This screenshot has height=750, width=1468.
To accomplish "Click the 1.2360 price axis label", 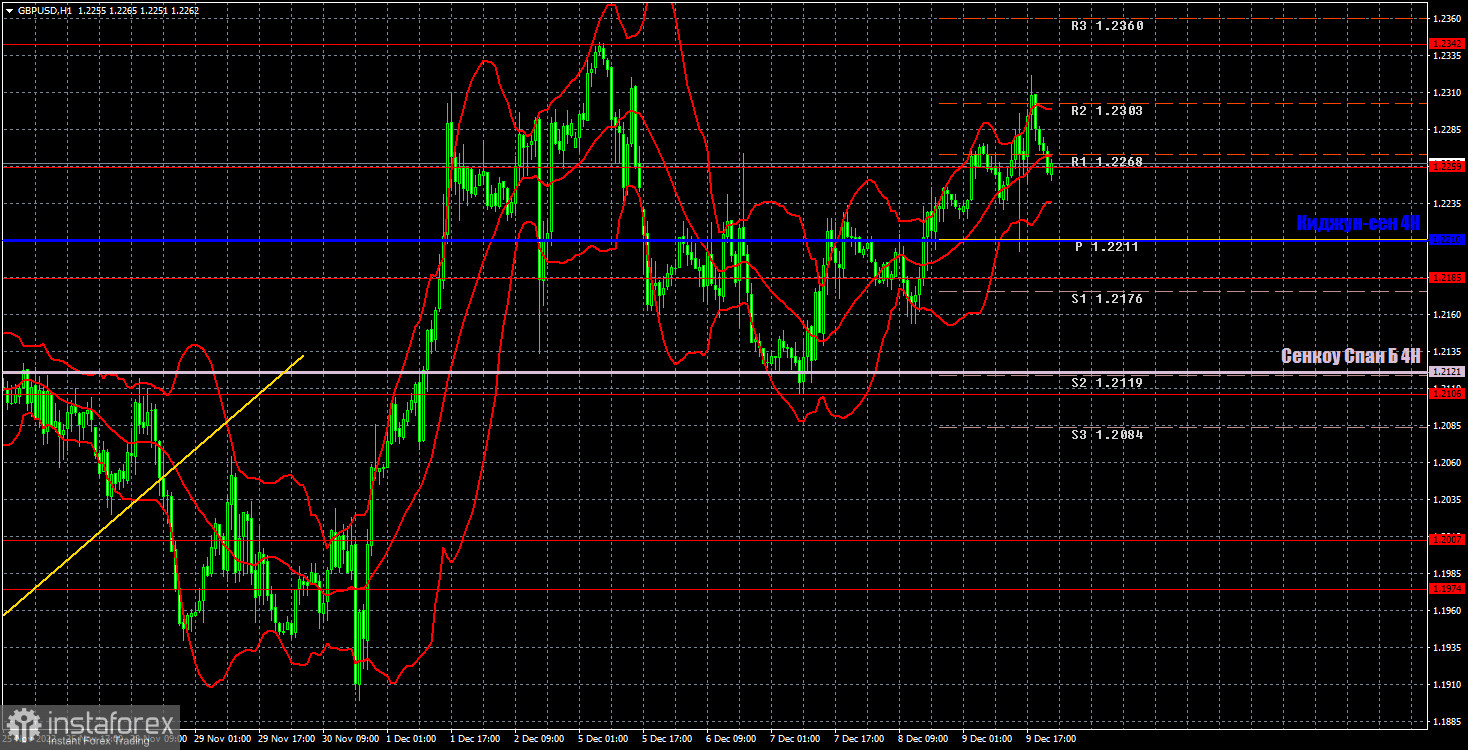I will pyautogui.click(x=1447, y=19).
